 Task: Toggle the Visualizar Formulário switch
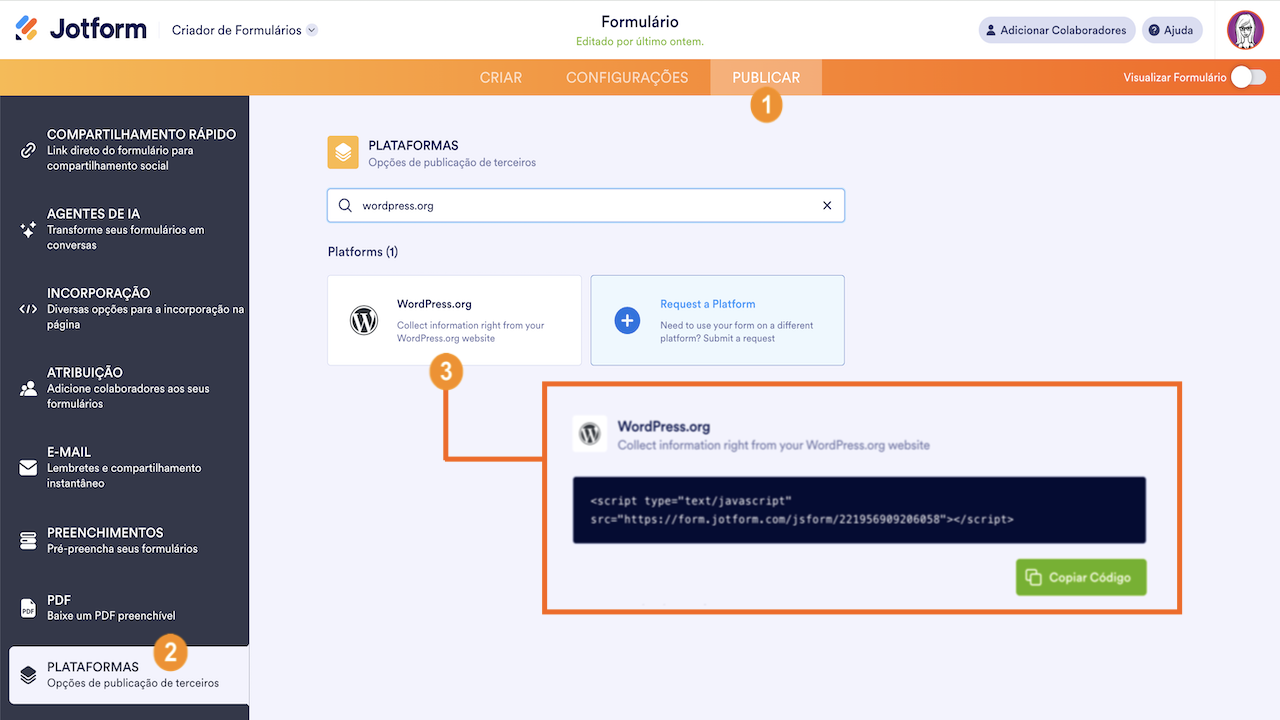(1247, 77)
